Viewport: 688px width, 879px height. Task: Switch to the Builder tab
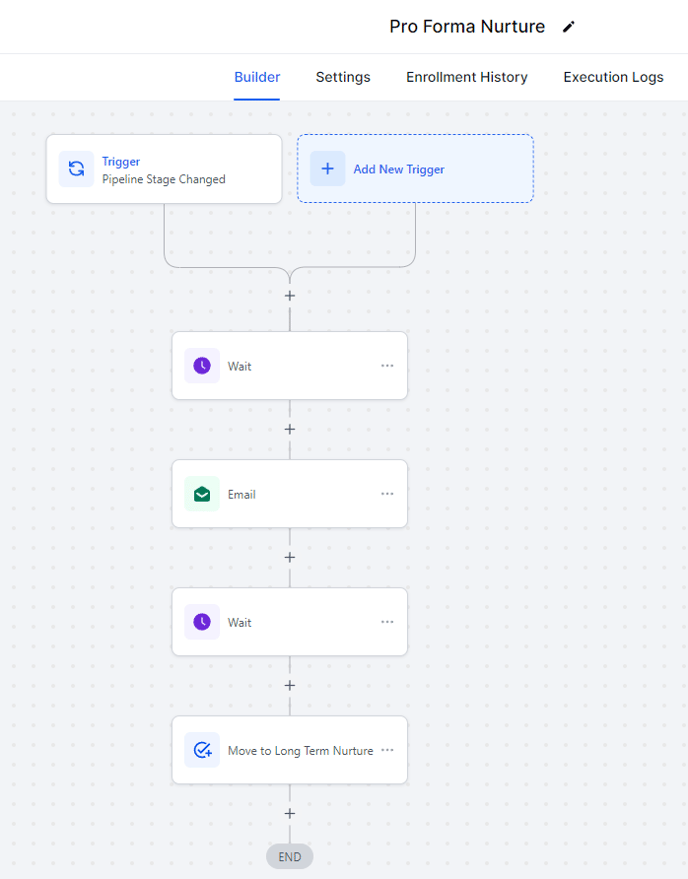pos(257,77)
